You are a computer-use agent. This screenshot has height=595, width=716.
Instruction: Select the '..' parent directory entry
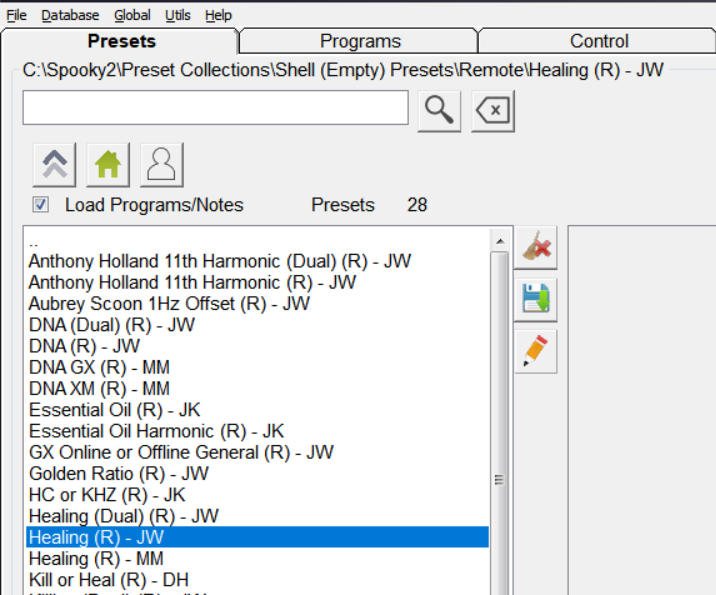(x=35, y=242)
